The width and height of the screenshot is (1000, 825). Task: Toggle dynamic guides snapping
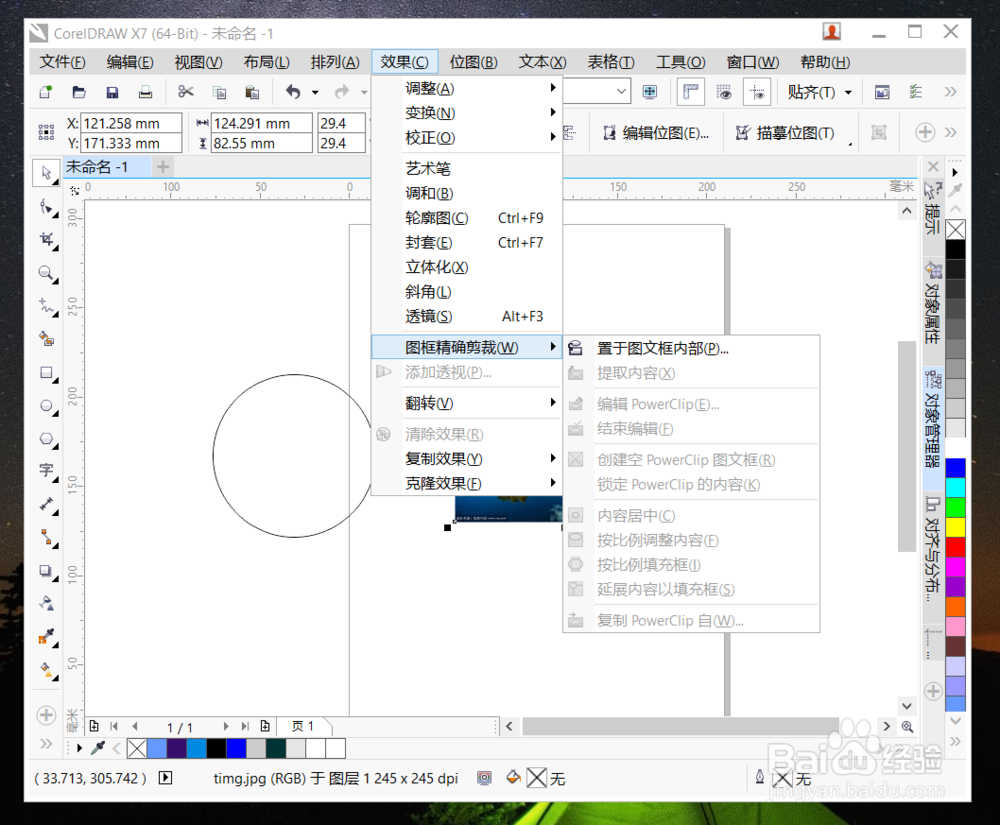pyautogui.click(x=757, y=91)
